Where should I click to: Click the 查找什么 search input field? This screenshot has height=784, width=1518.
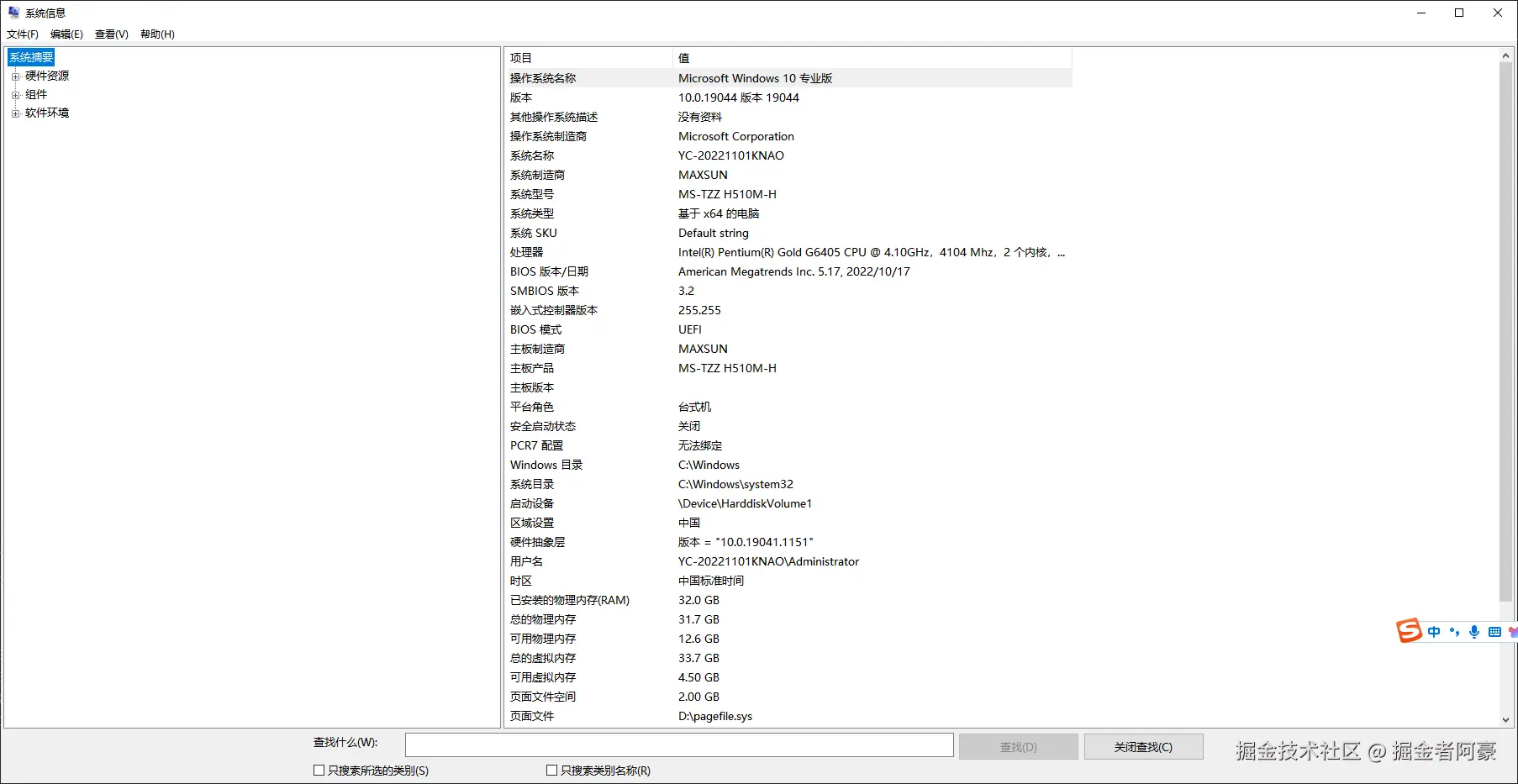tap(679, 745)
